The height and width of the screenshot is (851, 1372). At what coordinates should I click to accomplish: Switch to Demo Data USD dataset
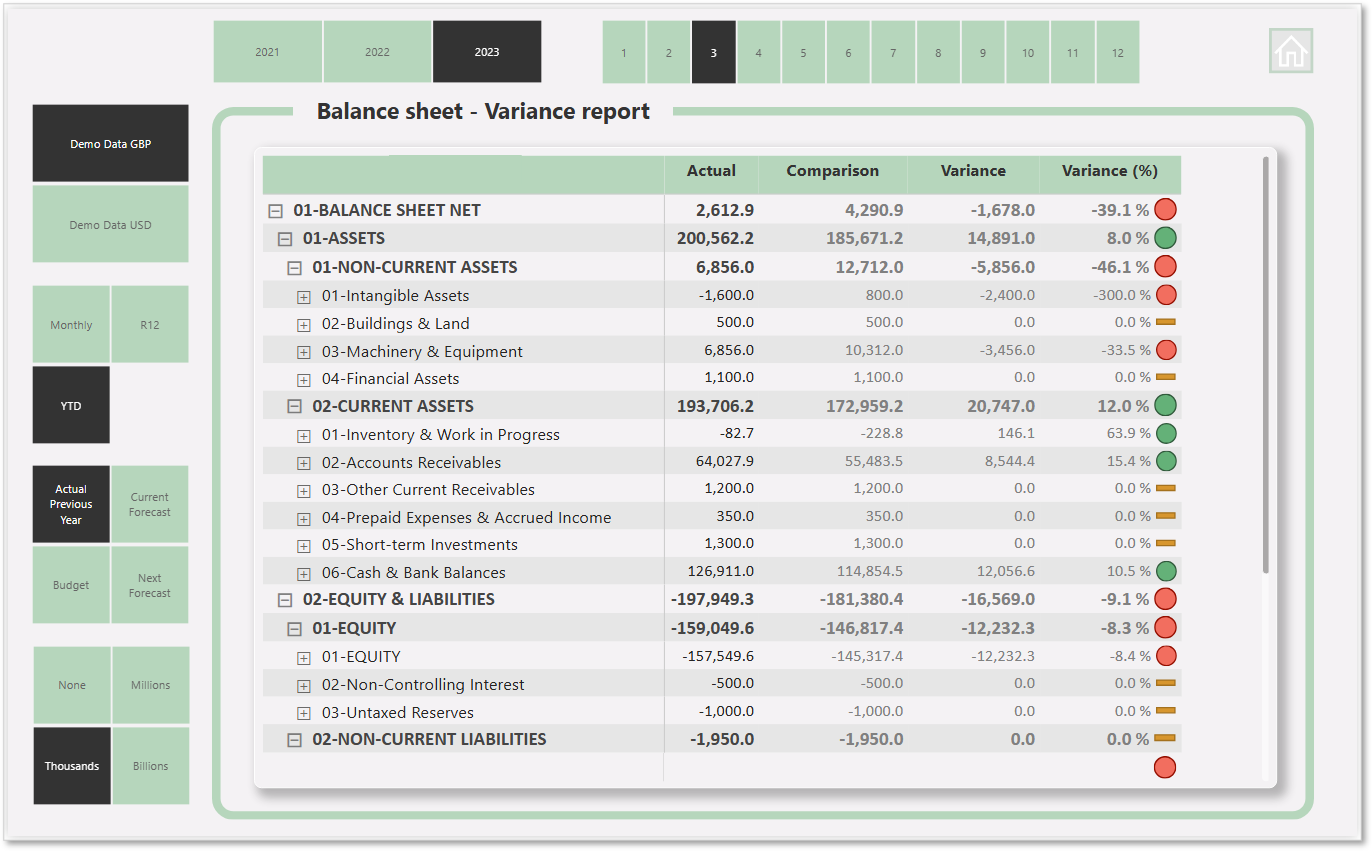point(110,224)
